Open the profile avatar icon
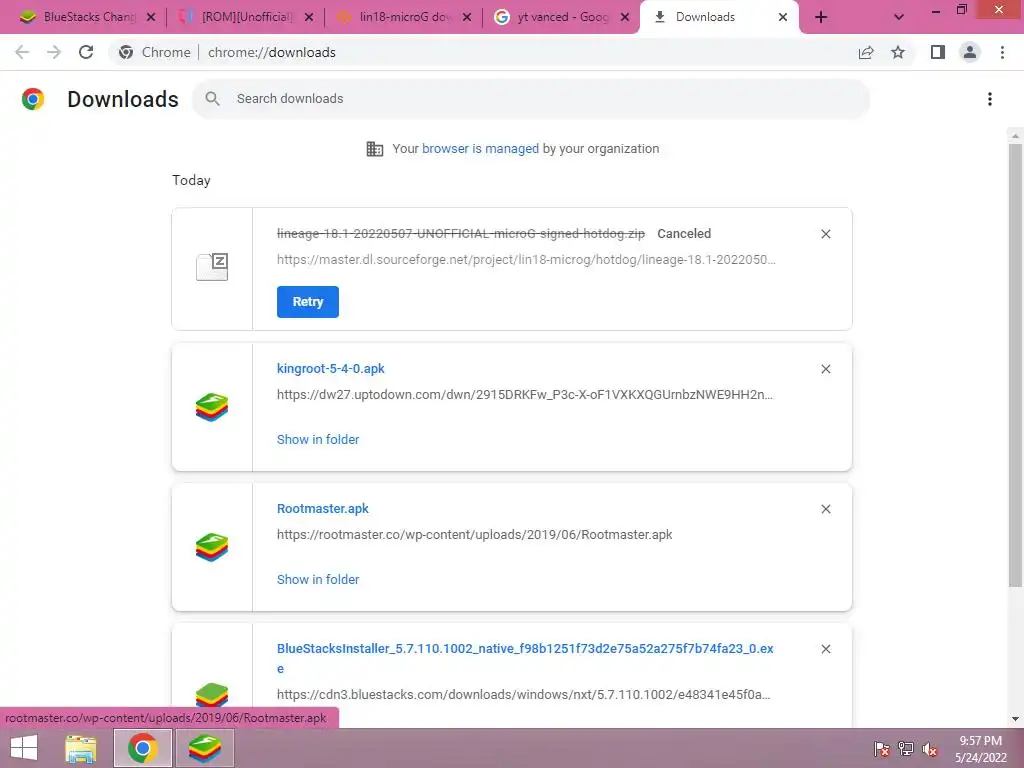 coord(970,52)
